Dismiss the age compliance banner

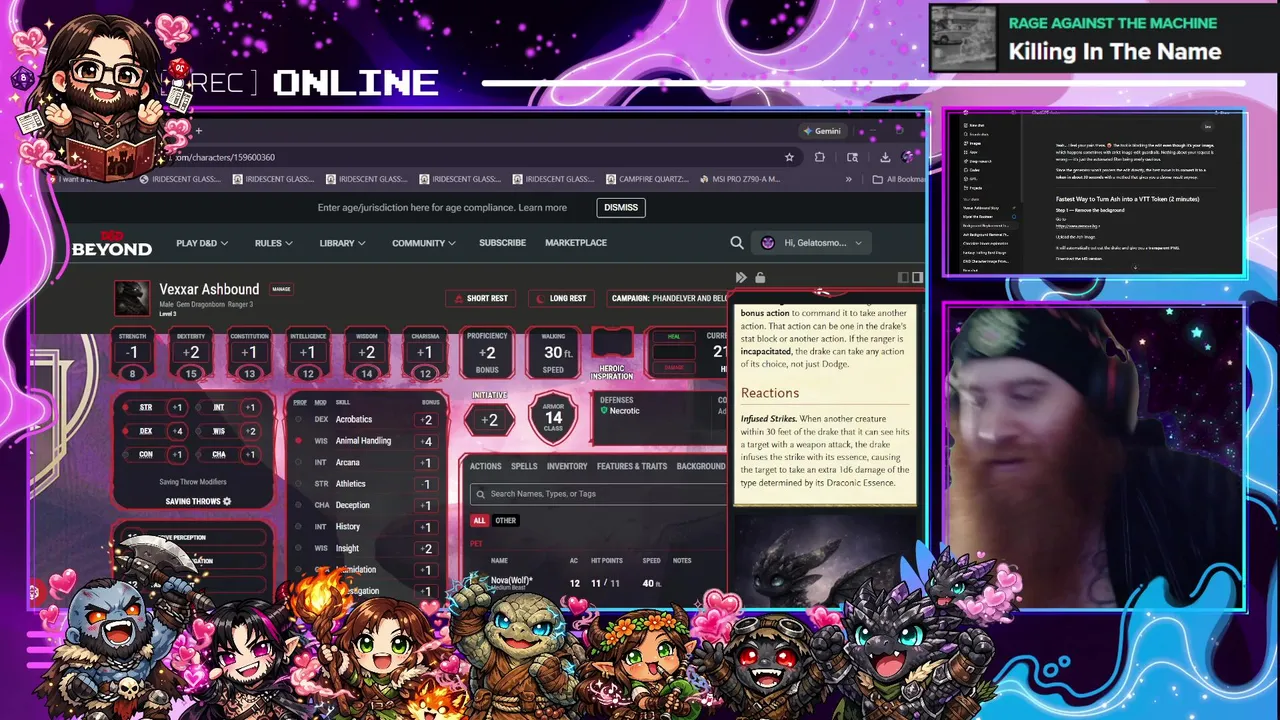(x=621, y=207)
